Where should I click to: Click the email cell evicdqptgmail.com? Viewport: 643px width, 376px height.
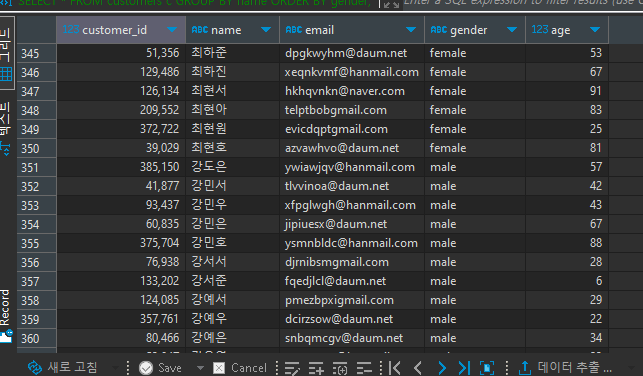point(352,129)
